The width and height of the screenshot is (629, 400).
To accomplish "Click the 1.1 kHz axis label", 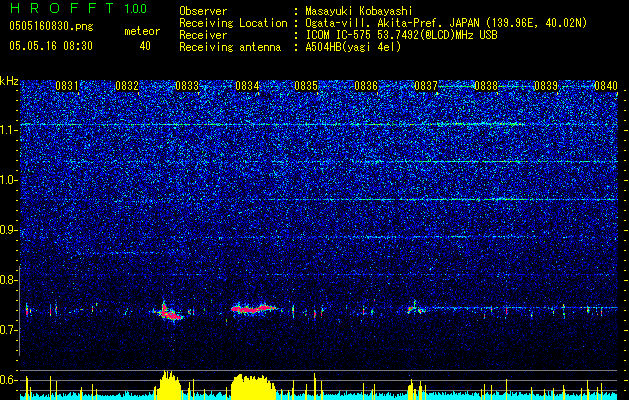I will click(x=8, y=130).
